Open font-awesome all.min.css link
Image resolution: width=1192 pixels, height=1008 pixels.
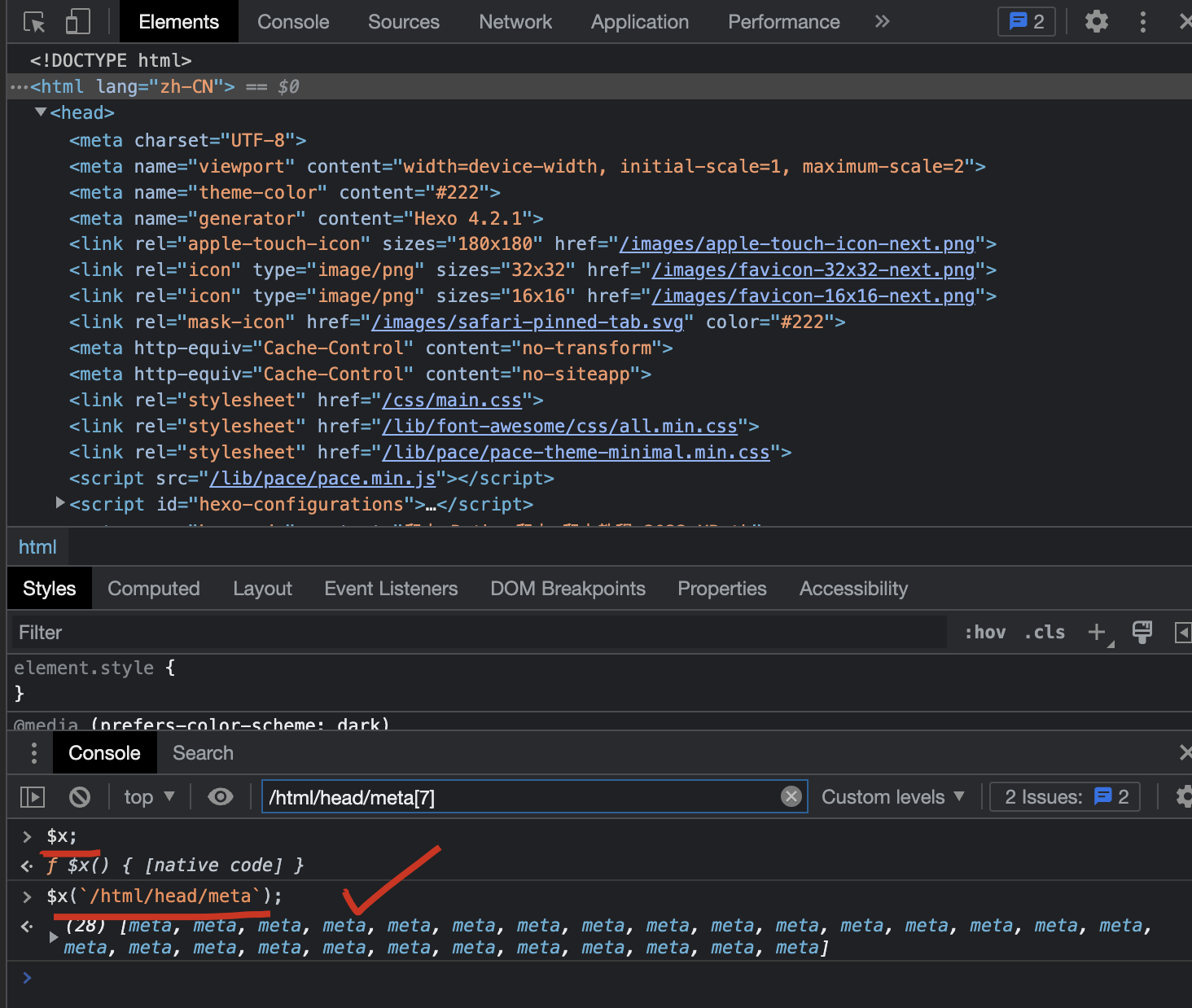[559, 427]
